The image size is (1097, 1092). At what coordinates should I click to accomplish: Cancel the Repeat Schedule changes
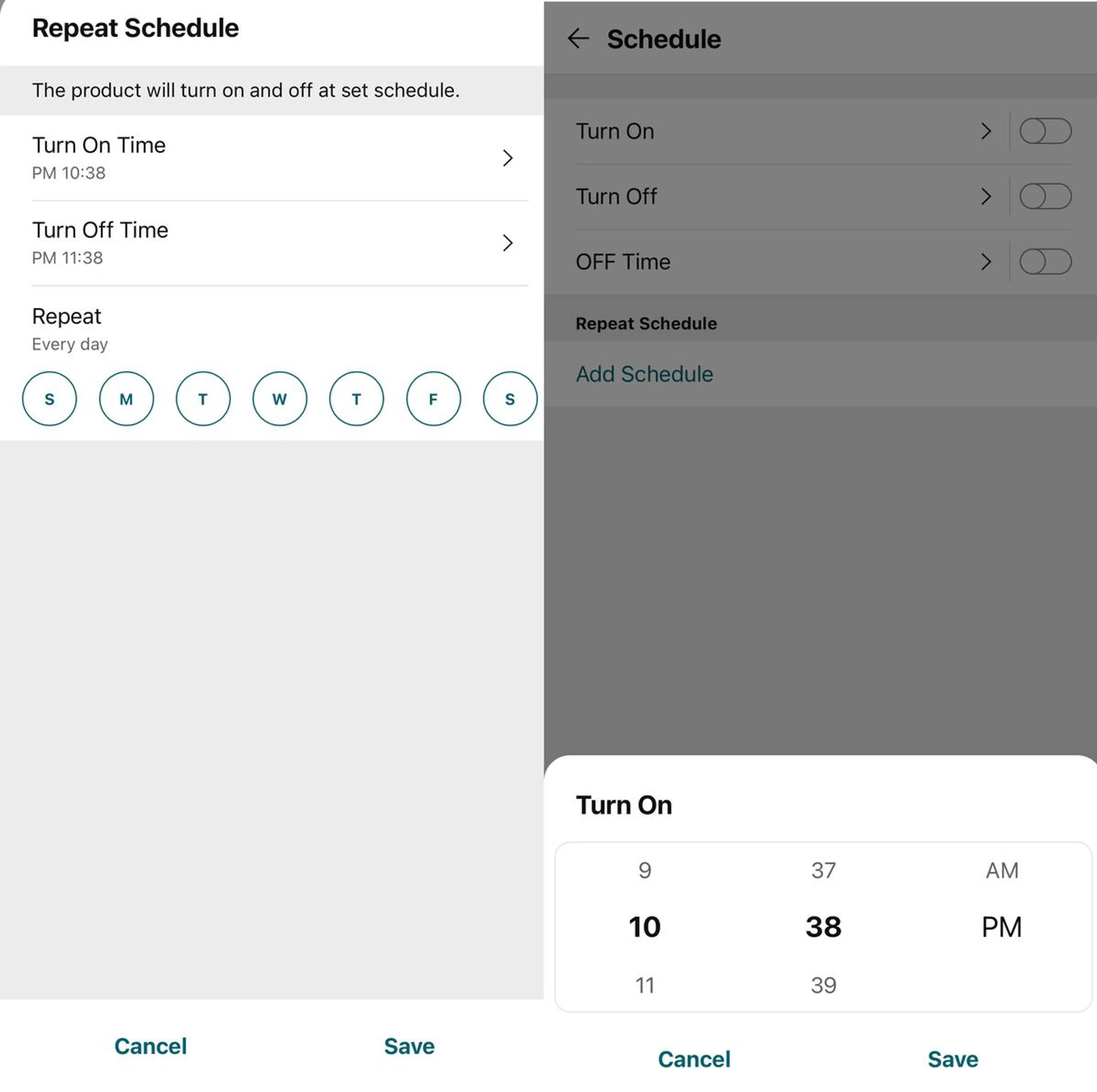150,1046
